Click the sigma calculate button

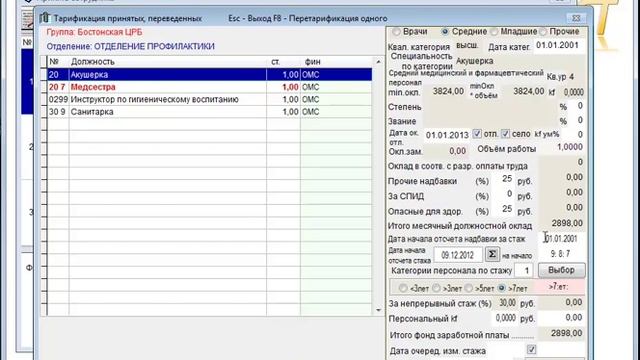pyautogui.click(x=492, y=254)
